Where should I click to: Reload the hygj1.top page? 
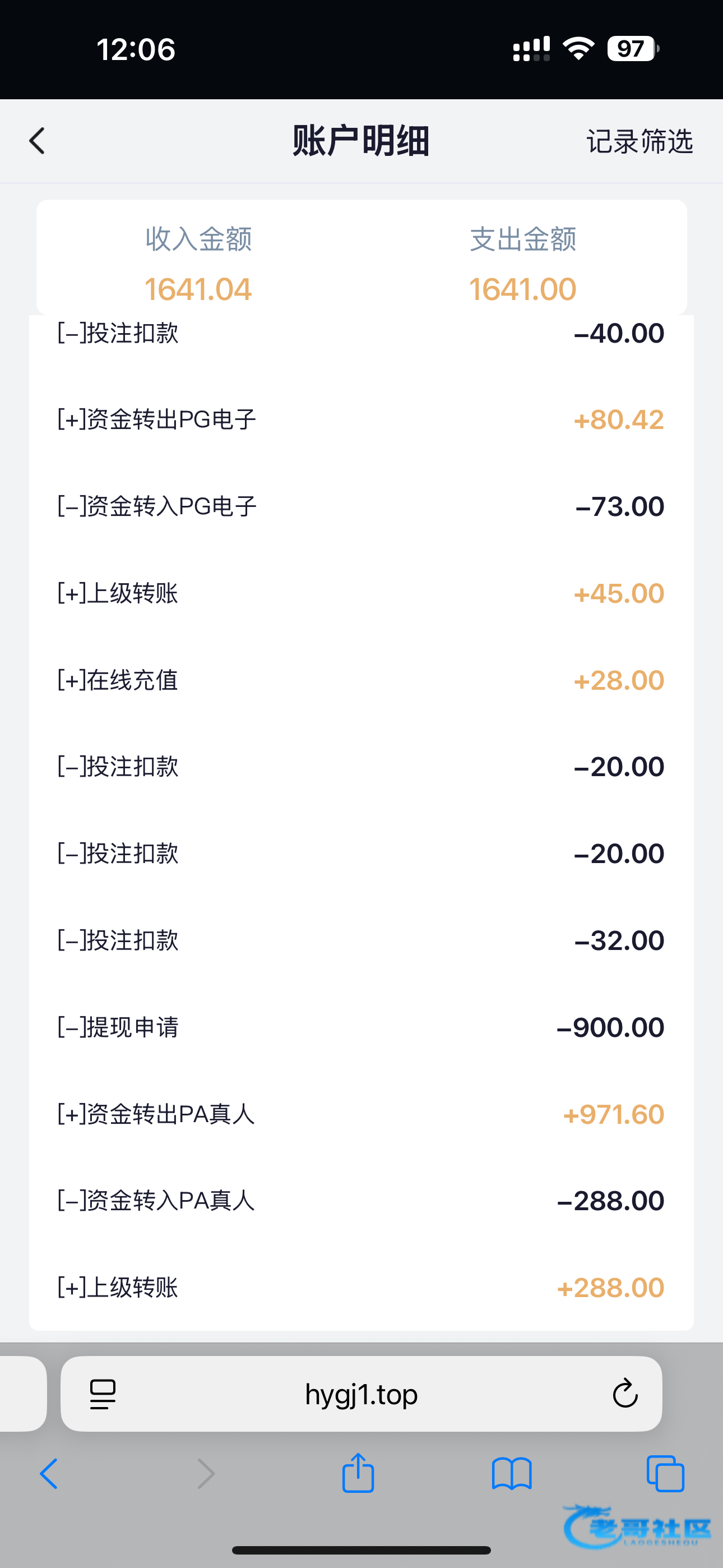pyautogui.click(x=624, y=1393)
